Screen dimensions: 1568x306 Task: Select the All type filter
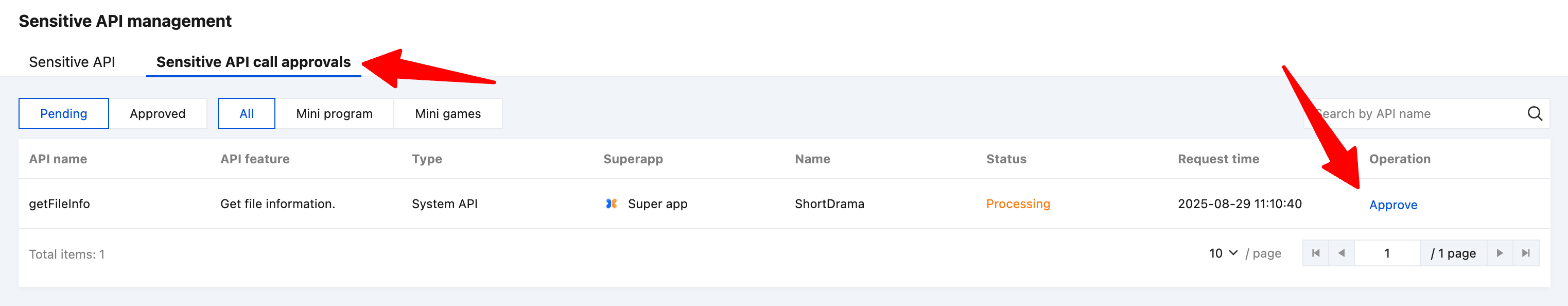(247, 113)
